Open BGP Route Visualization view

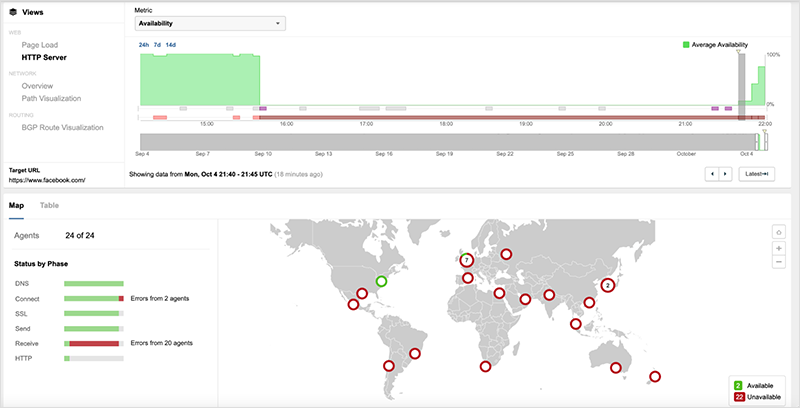(62, 127)
